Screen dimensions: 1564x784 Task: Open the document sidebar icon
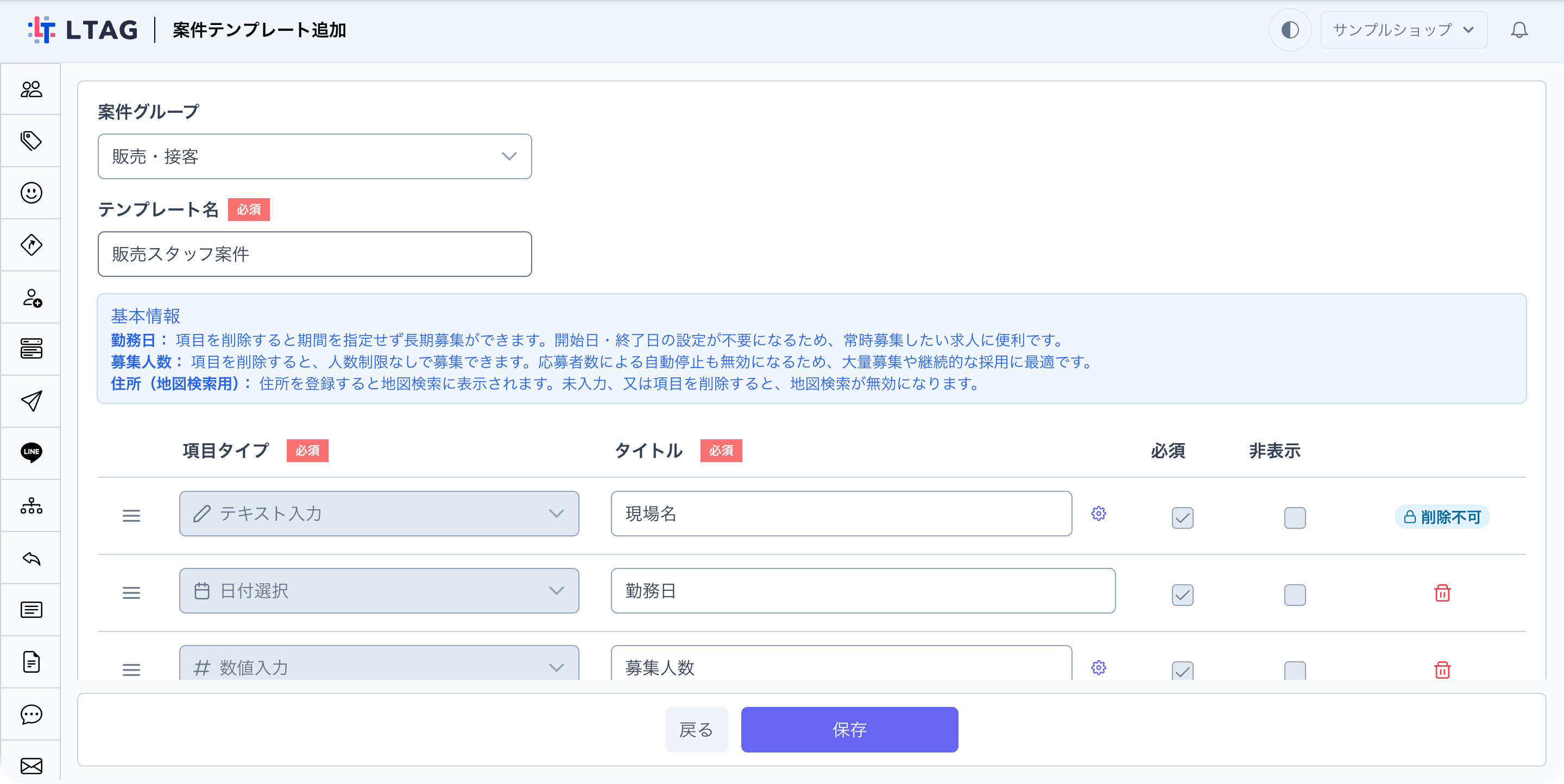(x=31, y=661)
